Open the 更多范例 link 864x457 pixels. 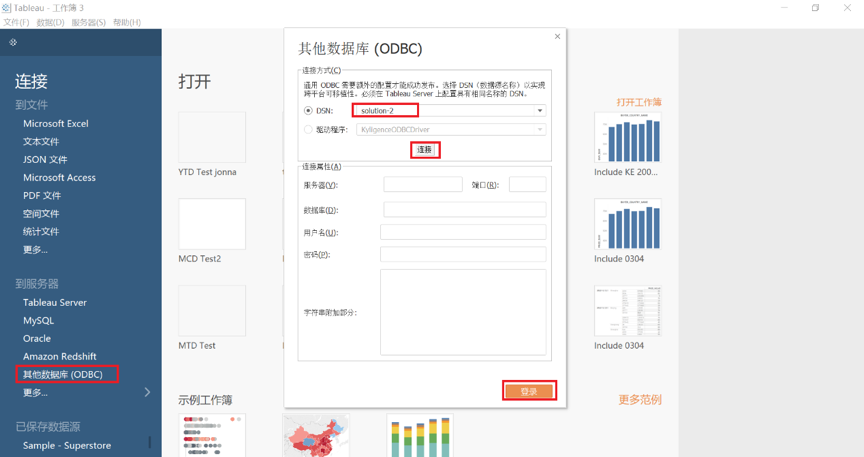tap(640, 400)
